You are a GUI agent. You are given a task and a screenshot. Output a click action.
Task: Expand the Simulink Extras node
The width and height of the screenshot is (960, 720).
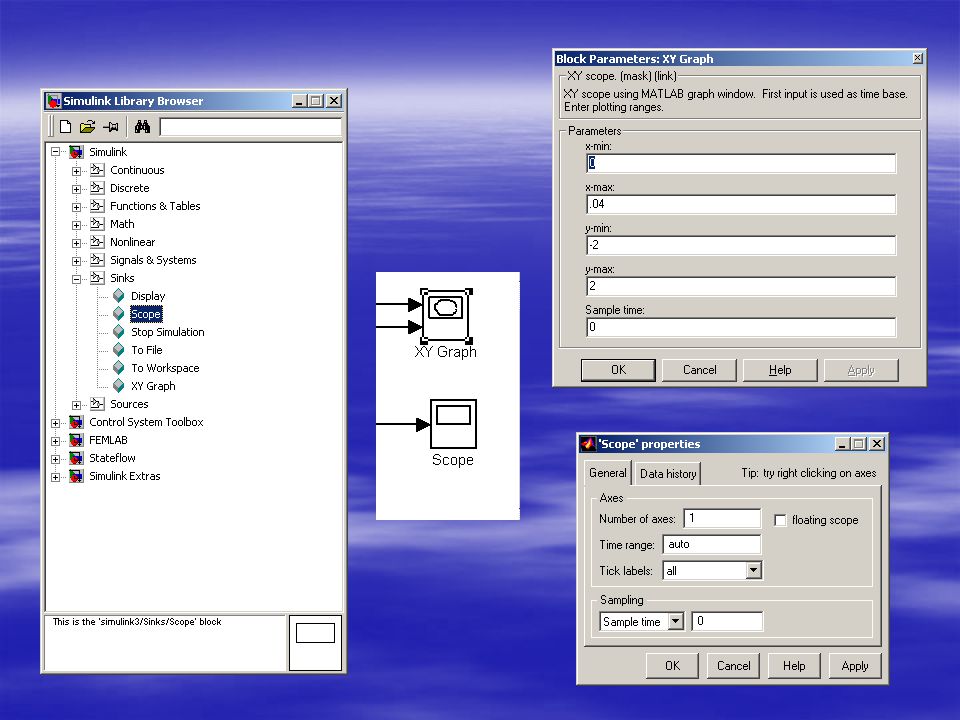click(56, 477)
